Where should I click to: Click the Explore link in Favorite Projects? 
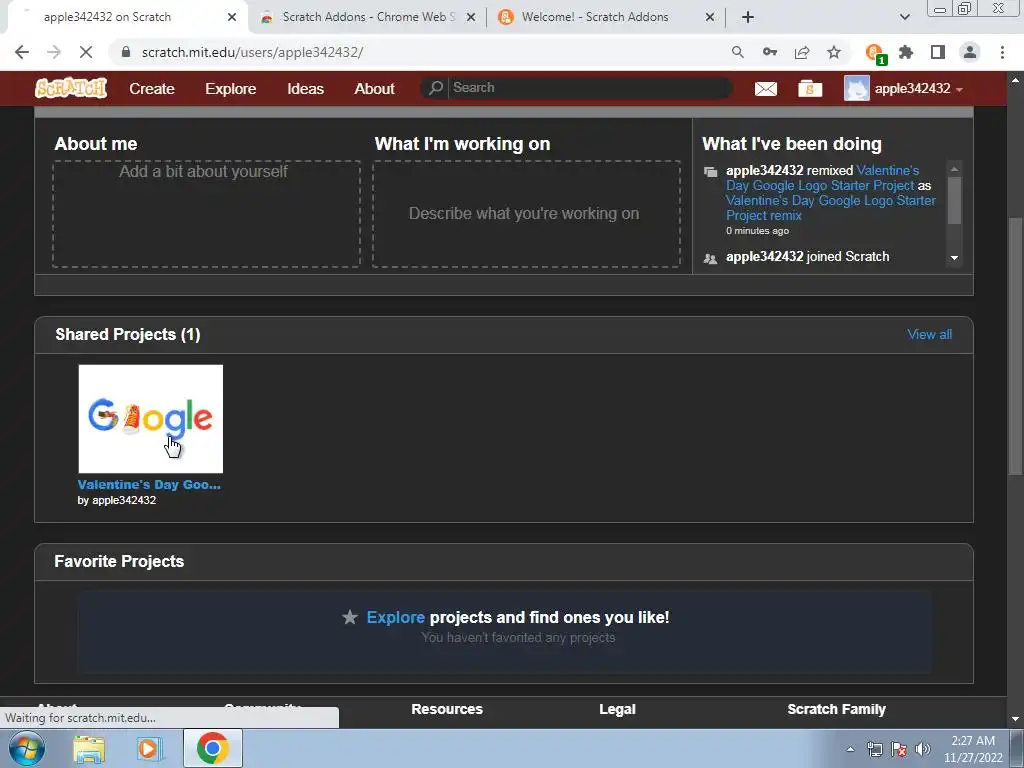pos(396,617)
